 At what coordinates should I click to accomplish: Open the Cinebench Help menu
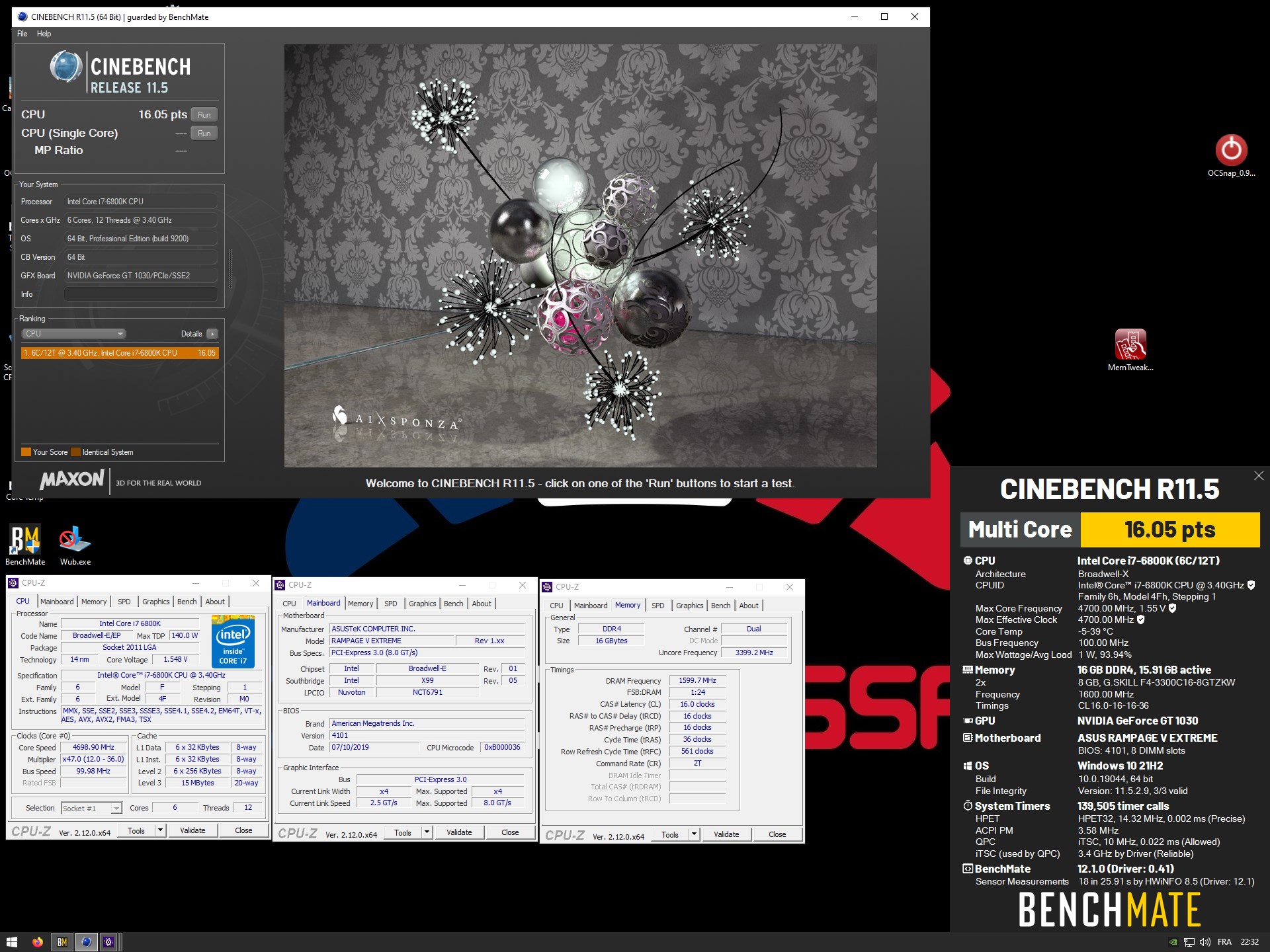point(44,34)
